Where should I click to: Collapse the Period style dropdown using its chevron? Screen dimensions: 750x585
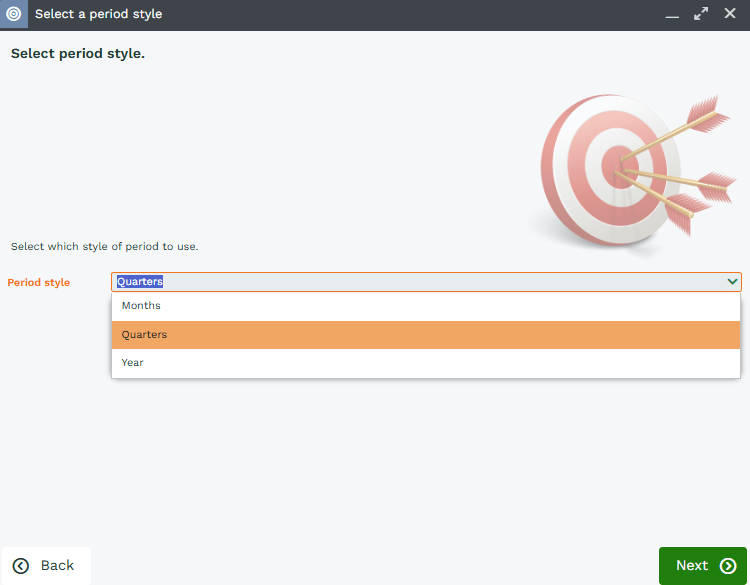733,282
